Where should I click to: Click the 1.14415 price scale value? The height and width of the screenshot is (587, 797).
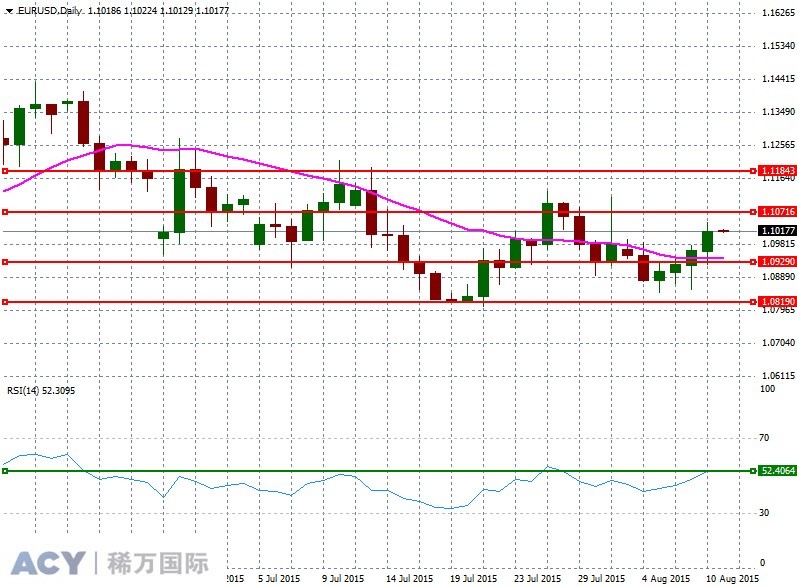coord(778,79)
